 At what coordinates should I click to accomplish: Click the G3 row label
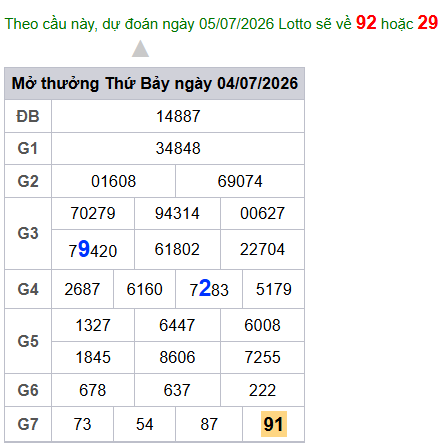point(28,233)
